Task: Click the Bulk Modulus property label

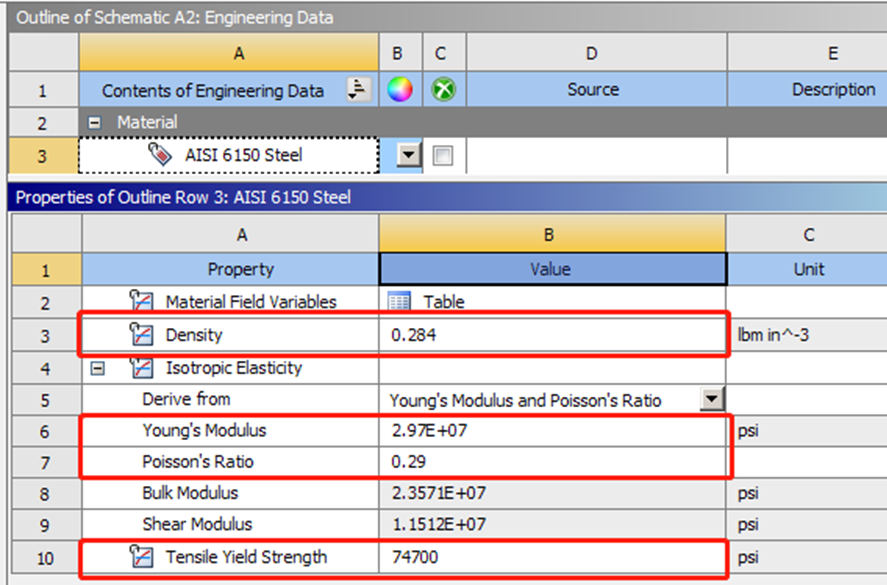Action: tap(190, 492)
